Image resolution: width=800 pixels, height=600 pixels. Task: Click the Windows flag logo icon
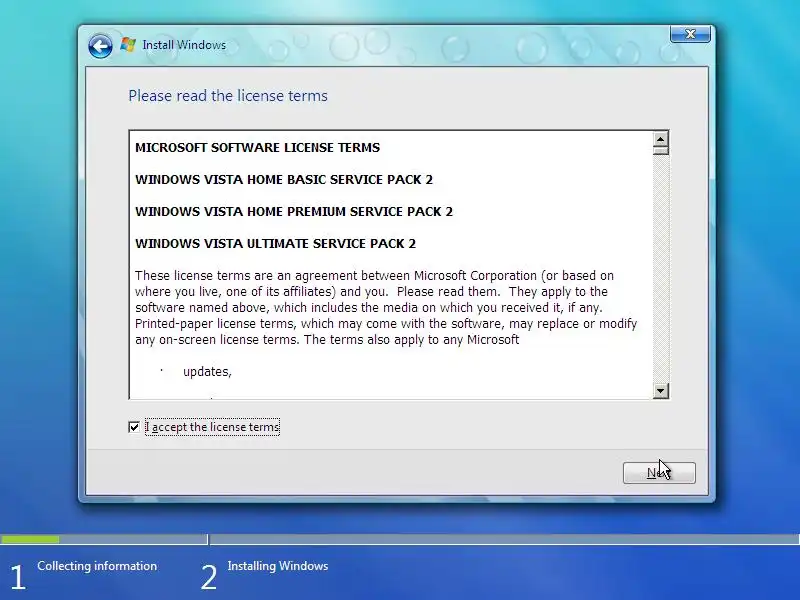click(x=128, y=45)
